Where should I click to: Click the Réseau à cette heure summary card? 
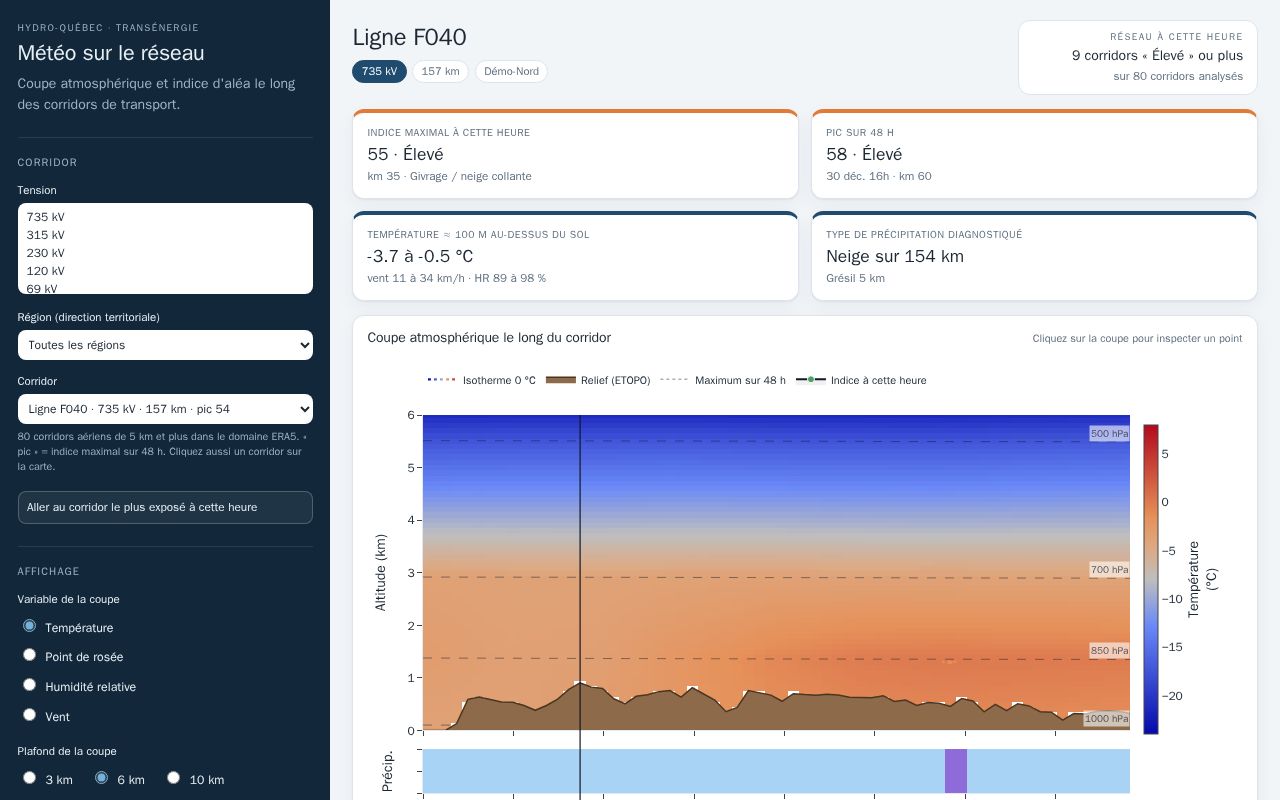(x=1138, y=58)
